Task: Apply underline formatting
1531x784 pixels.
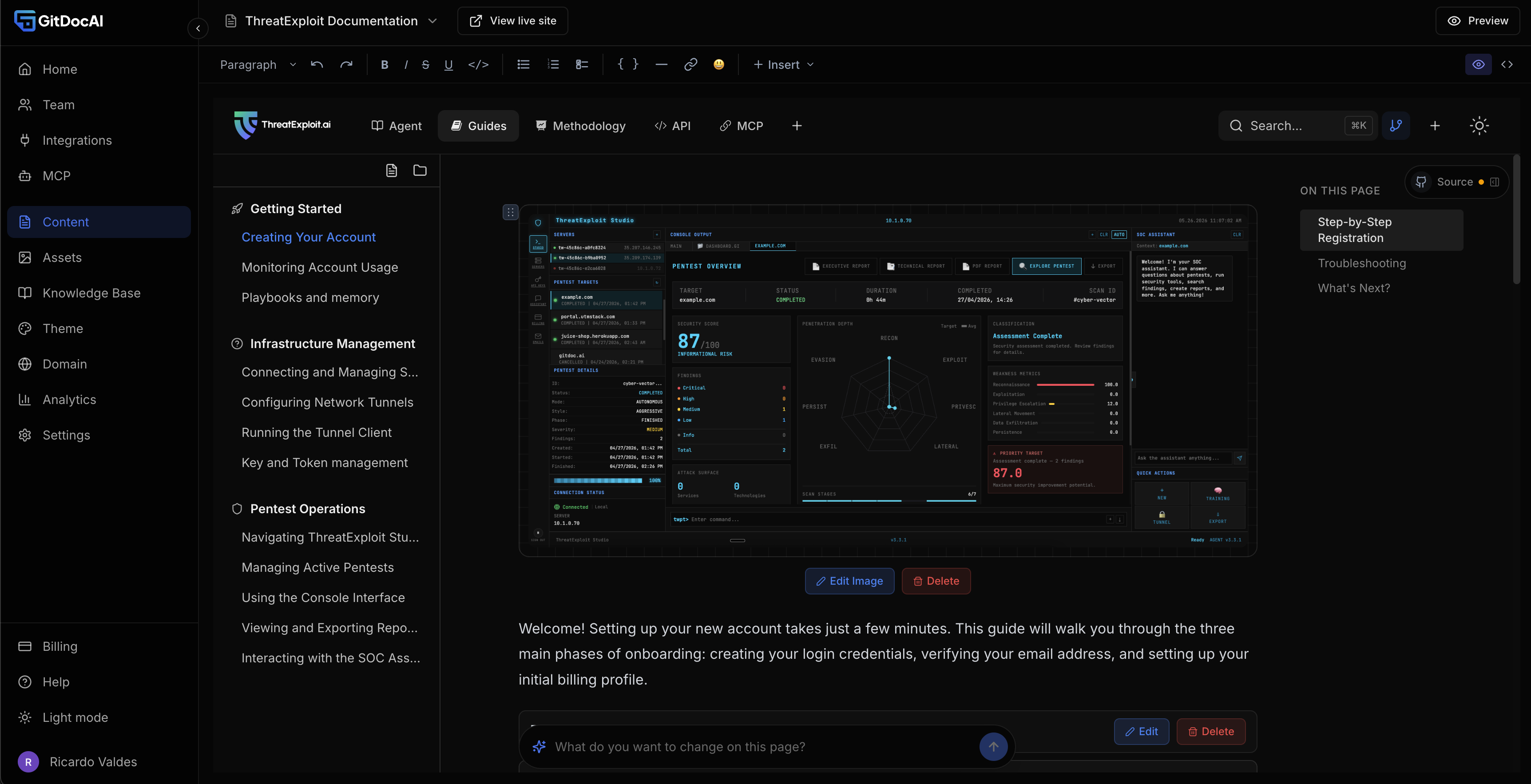Action: [x=449, y=64]
